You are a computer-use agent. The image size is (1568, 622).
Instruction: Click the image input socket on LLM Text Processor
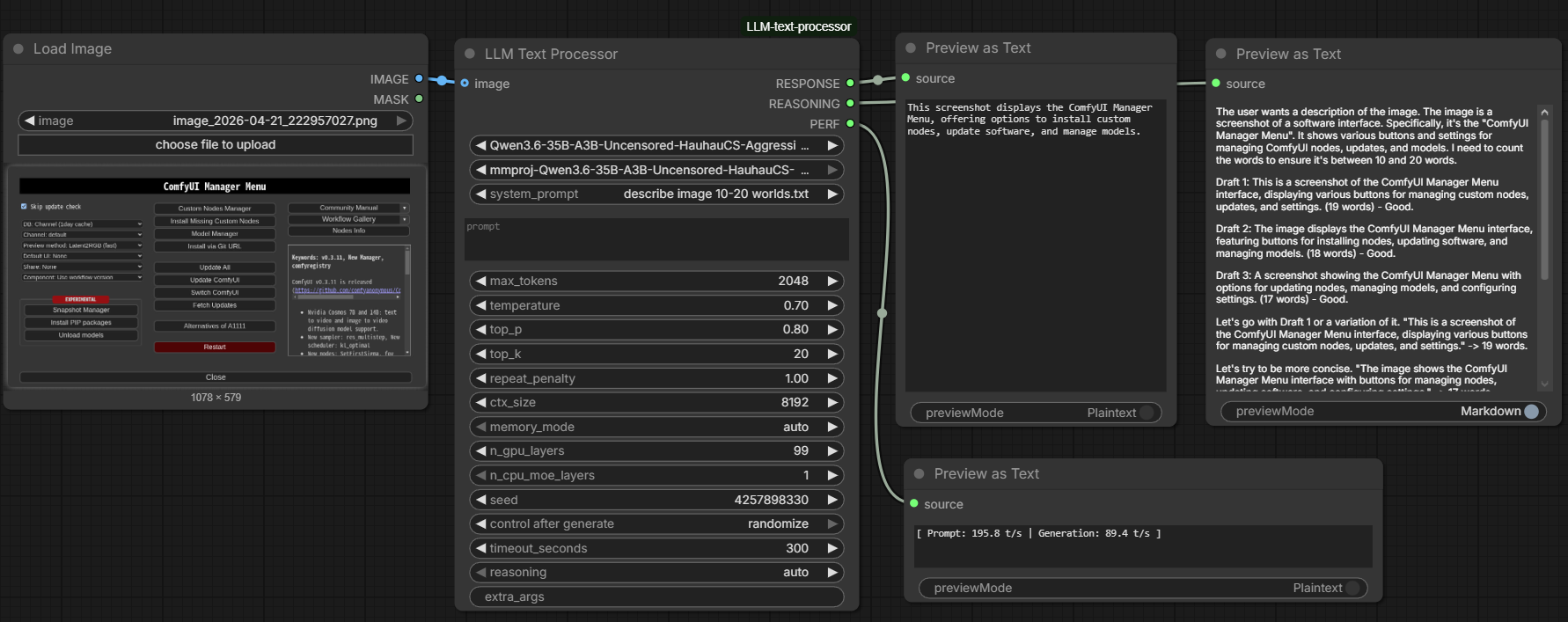click(x=465, y=84)
